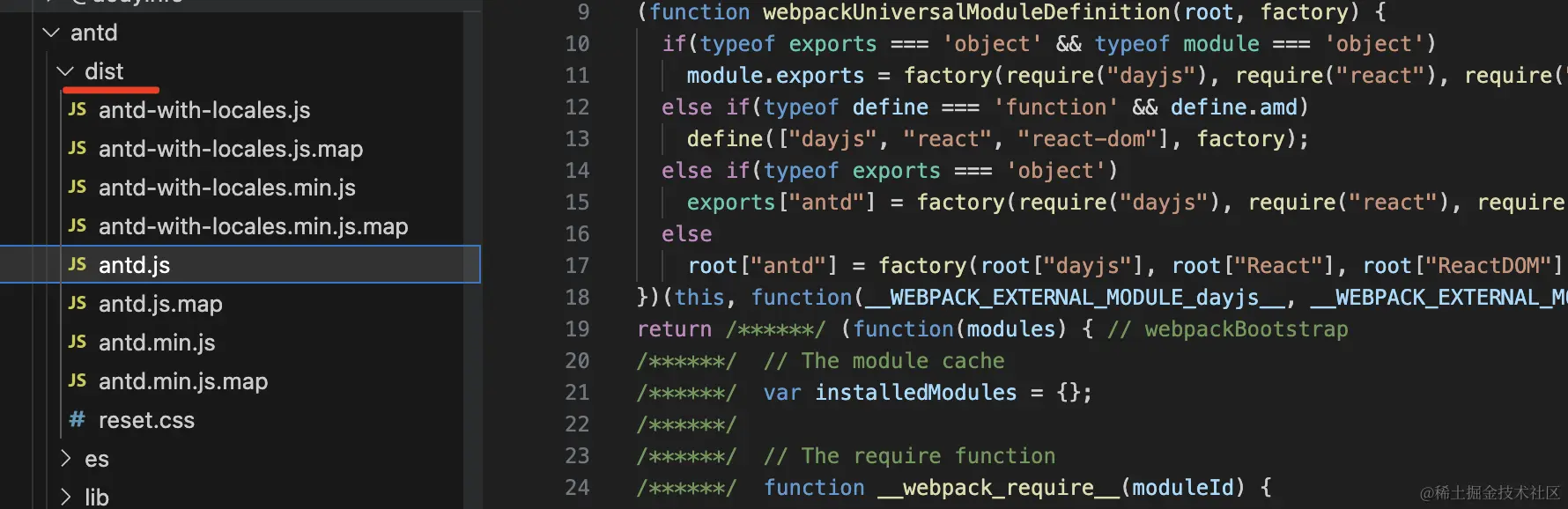Click line number 17 in gutter
The image size is (1568, 509).
(x=577, y=266)
